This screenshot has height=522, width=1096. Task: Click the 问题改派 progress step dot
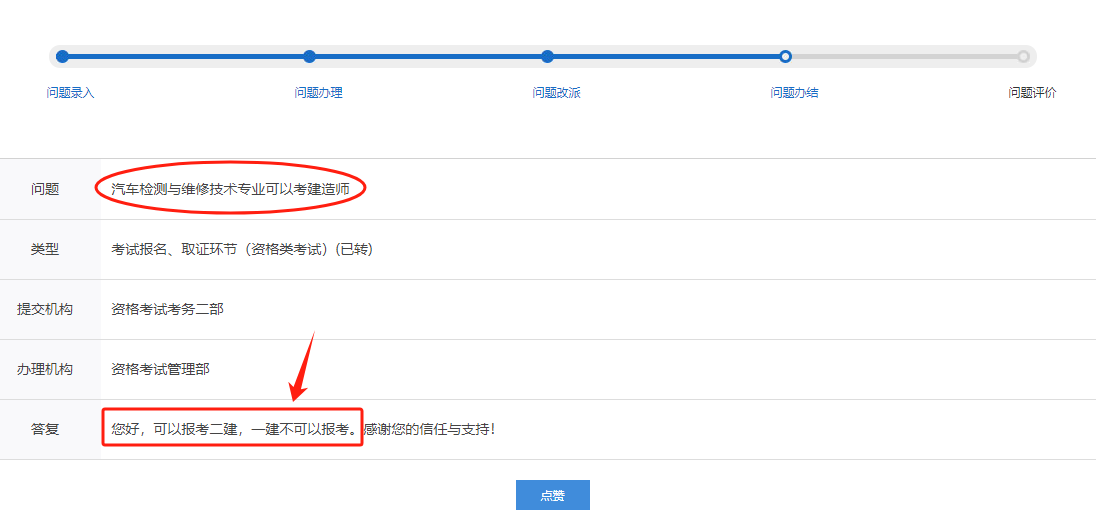(x=547, y=57)
